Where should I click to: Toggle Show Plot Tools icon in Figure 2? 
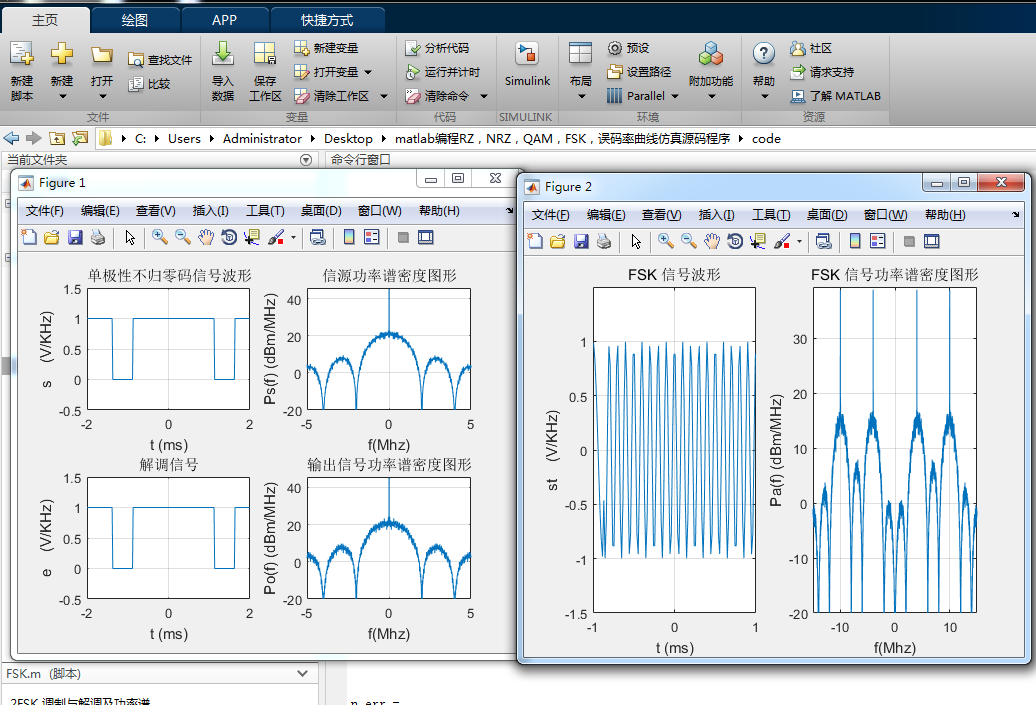point(932,241)
